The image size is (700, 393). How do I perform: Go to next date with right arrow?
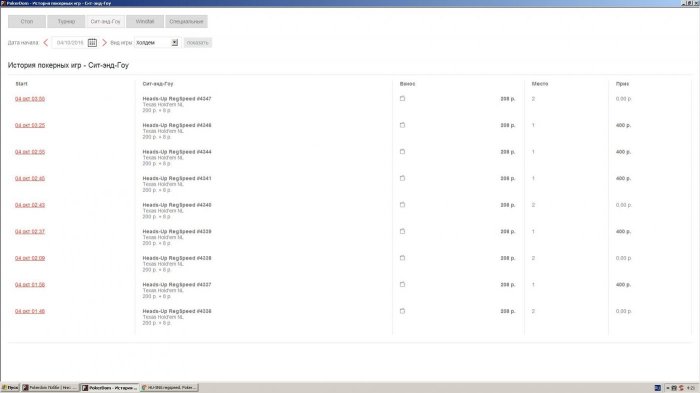coord(104,42)
